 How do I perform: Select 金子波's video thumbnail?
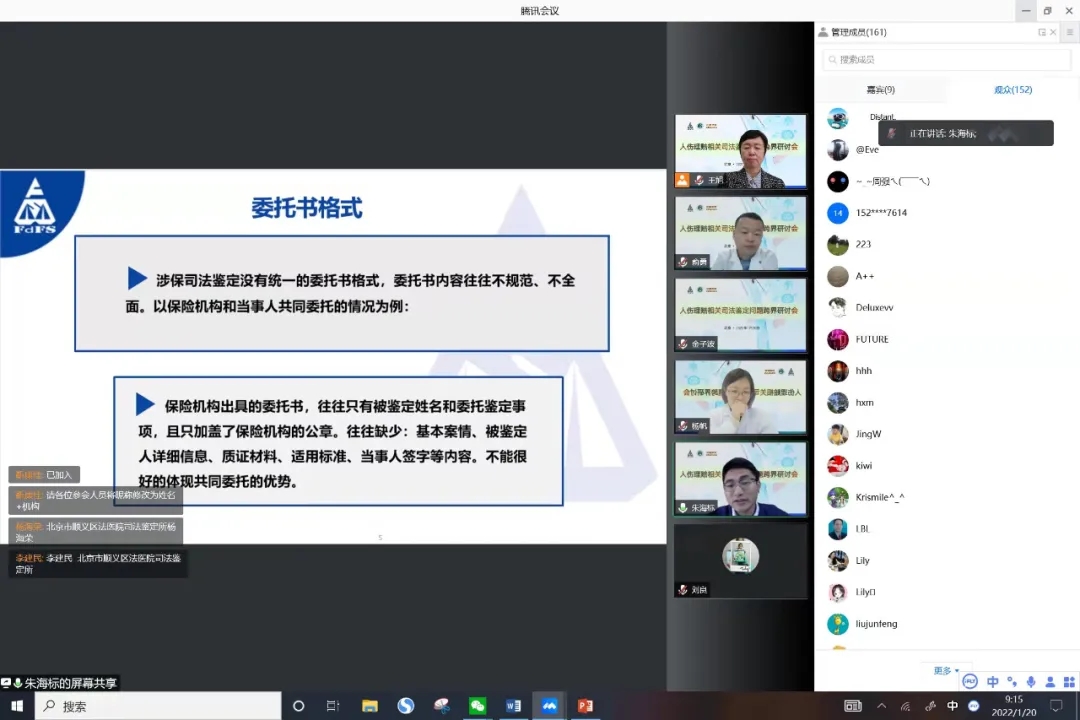tap(740, 315)
